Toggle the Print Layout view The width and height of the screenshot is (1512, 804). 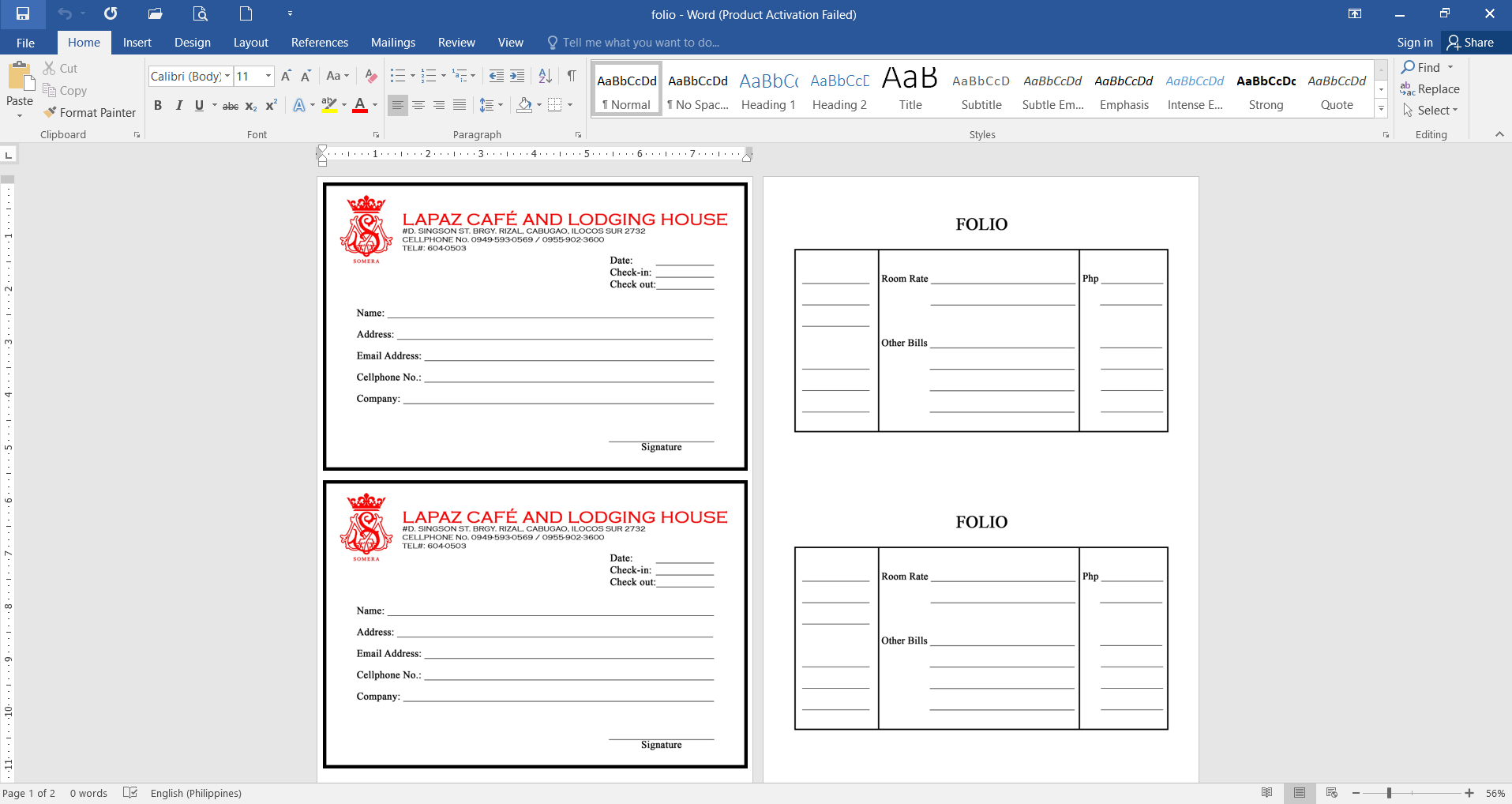click(1300, 793)
